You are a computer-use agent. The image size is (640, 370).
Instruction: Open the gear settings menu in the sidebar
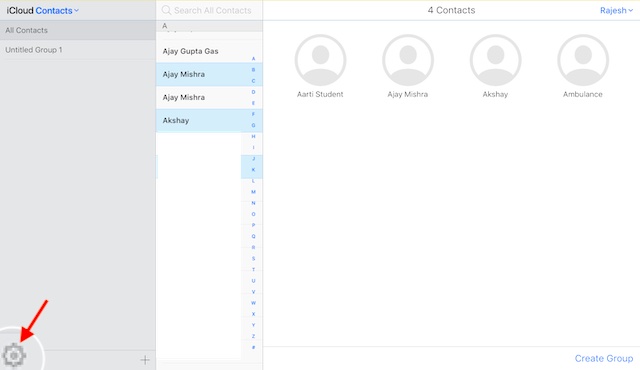pyautogui.click(x=14, y=356)
